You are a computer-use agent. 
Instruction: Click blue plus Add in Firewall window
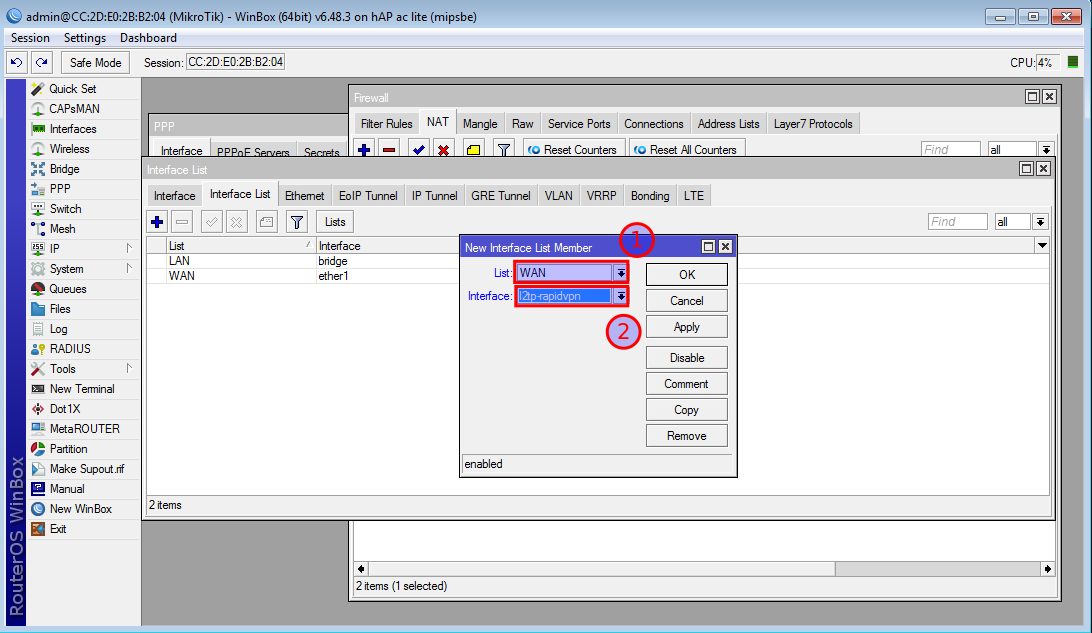tap(364, 150)
